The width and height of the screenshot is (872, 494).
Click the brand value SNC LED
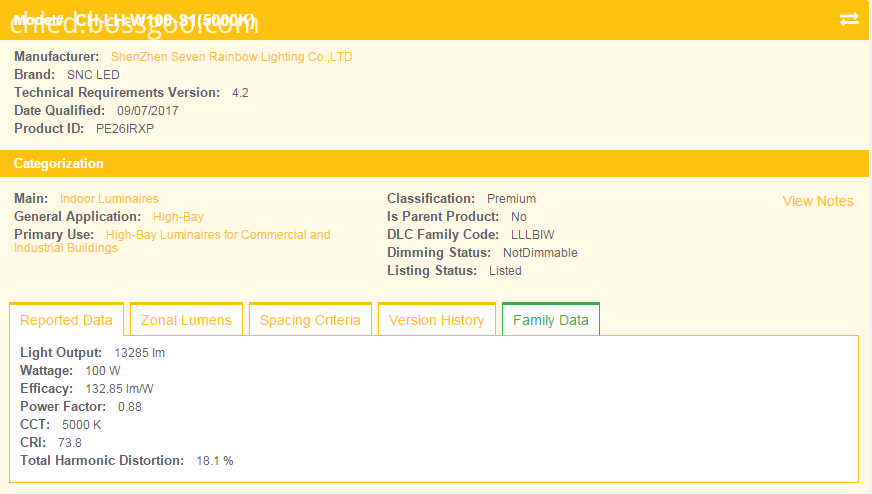(x=93, y=75)
